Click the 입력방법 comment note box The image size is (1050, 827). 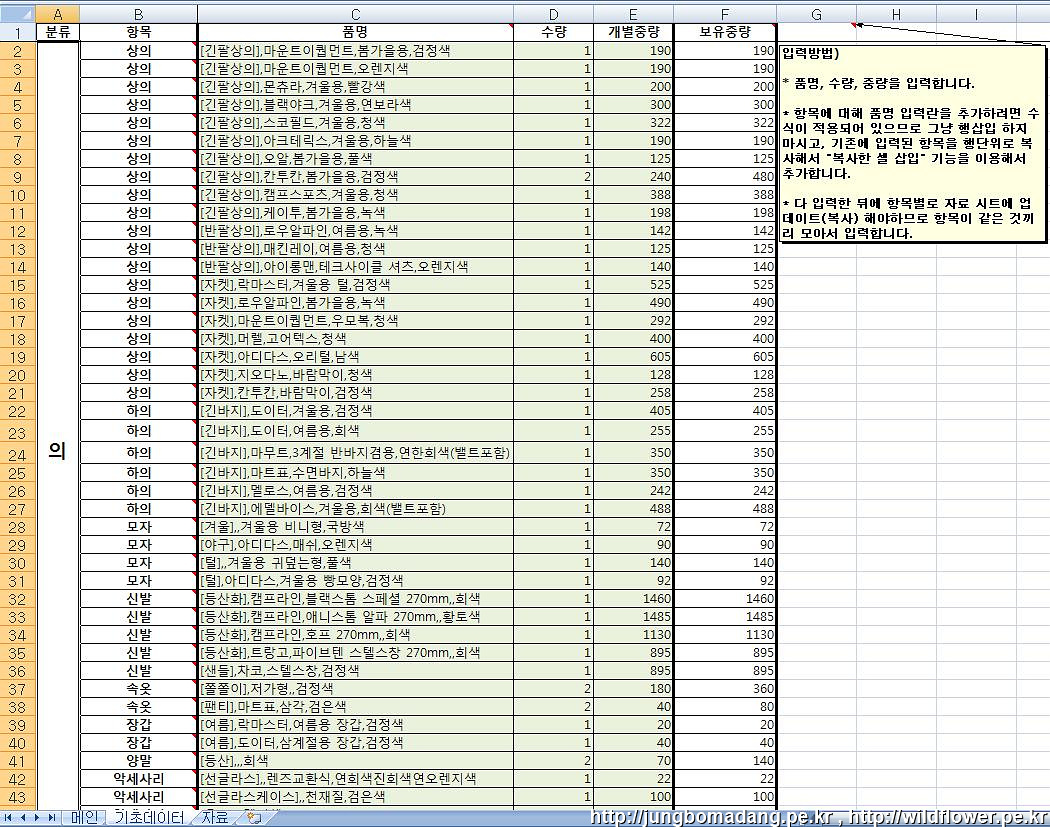click(912, 143)
